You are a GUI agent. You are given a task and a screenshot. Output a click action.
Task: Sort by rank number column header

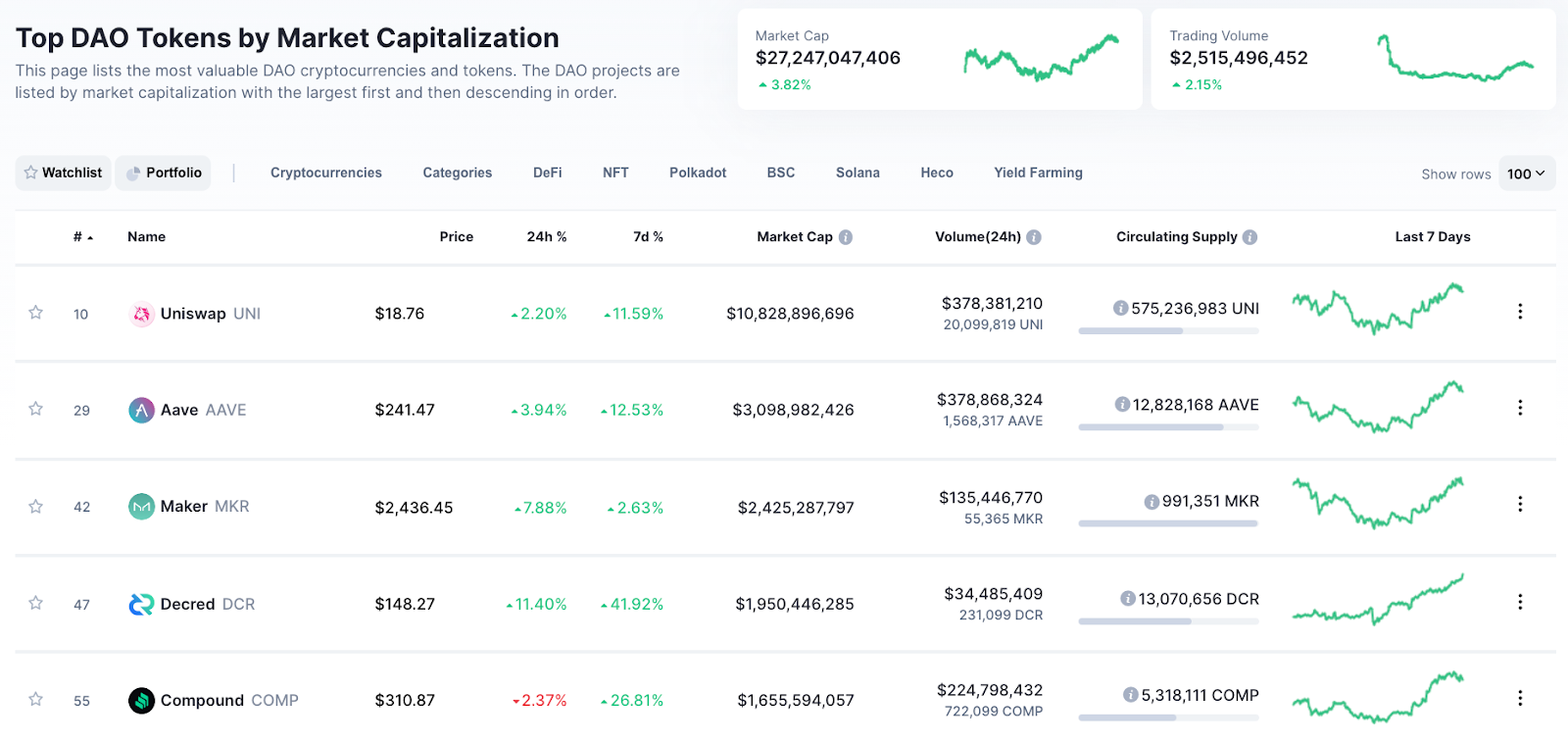click(83, 237)
